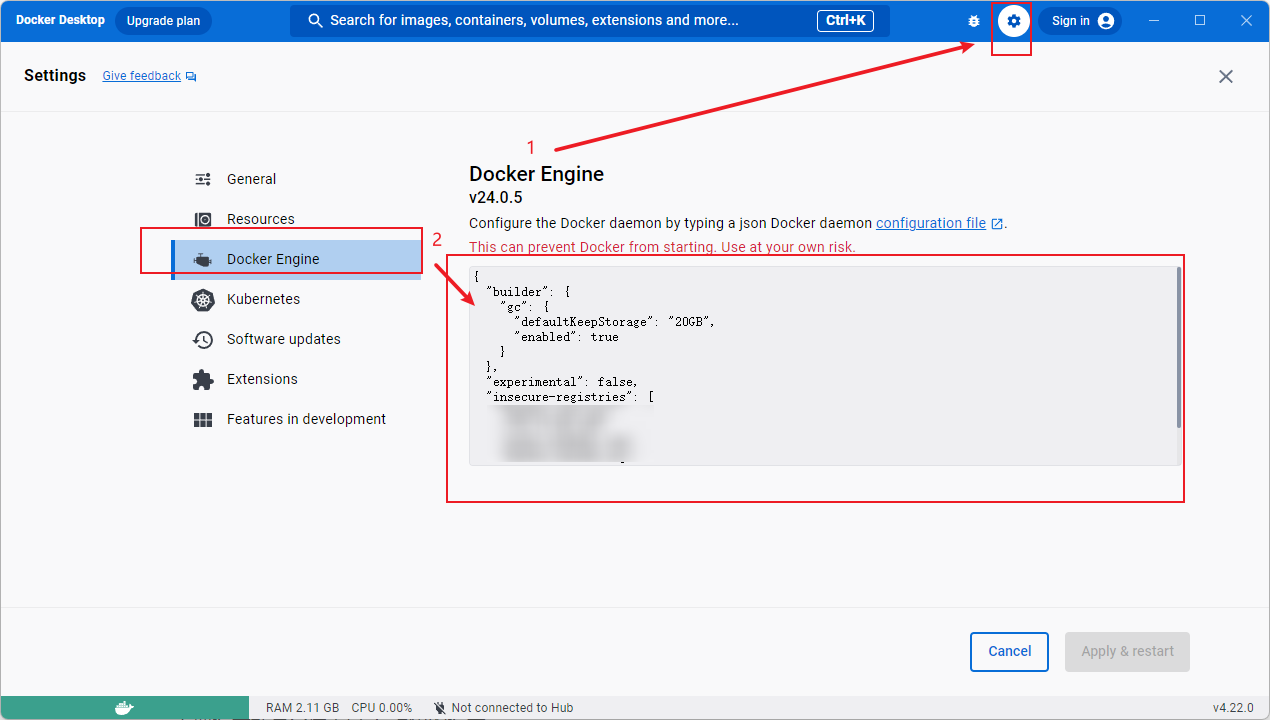
Task: Click the Kubernetes wheel icon
Action: [x=203, y=299]
